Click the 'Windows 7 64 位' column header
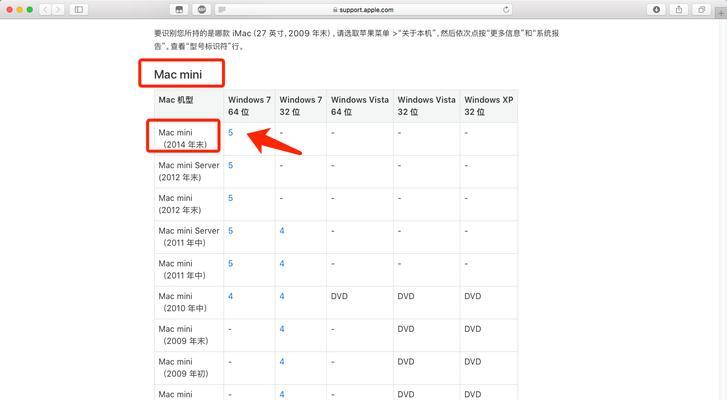 (x=249, y=106)
